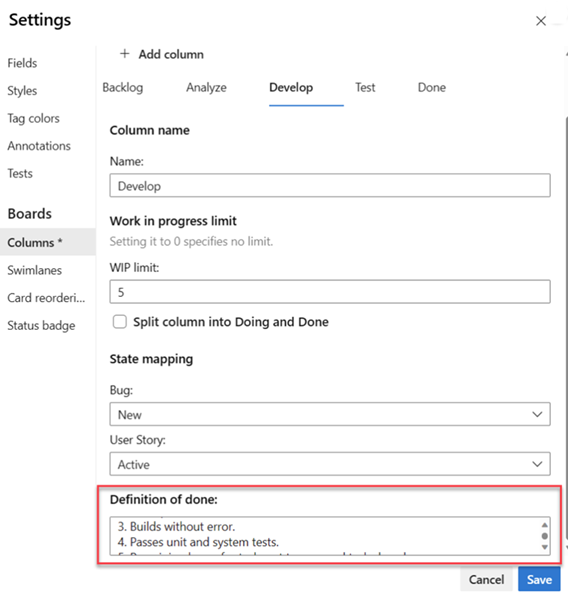This screenshot has height=598, width=568.
Task: Click the up arrow of Definition of done scrollbar
Action: [545, 525]
